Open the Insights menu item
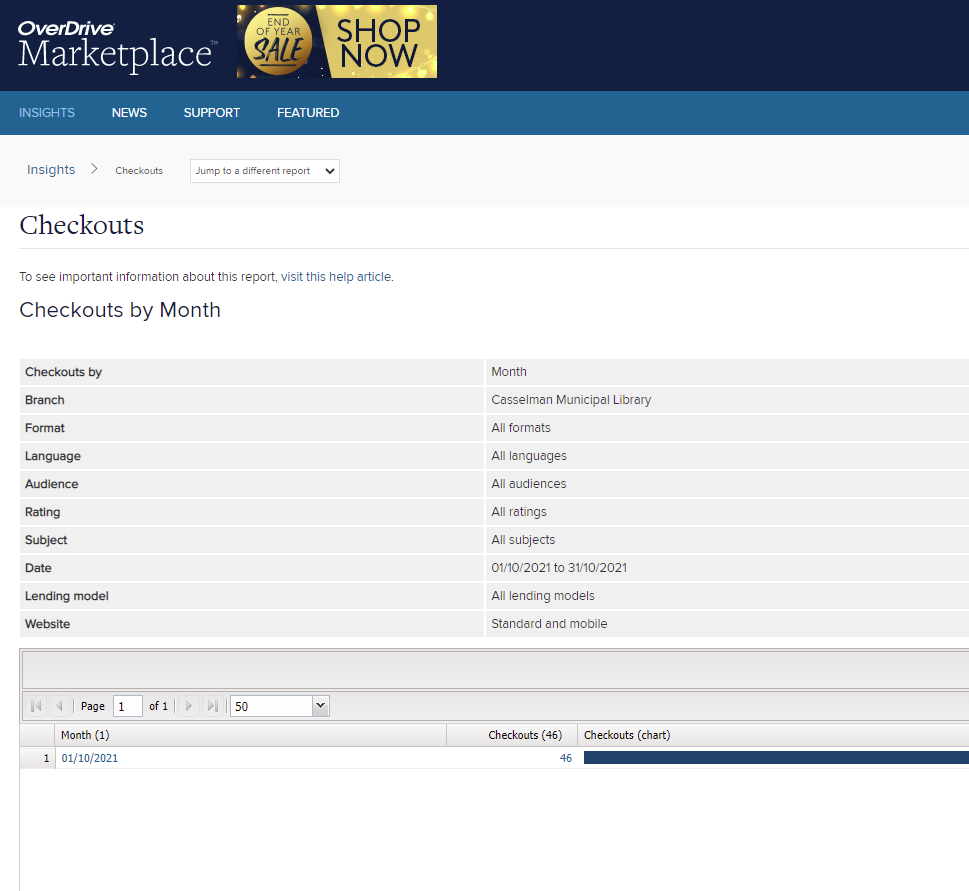The width and height of the screenshot is (969, 891). click(47, 113)
